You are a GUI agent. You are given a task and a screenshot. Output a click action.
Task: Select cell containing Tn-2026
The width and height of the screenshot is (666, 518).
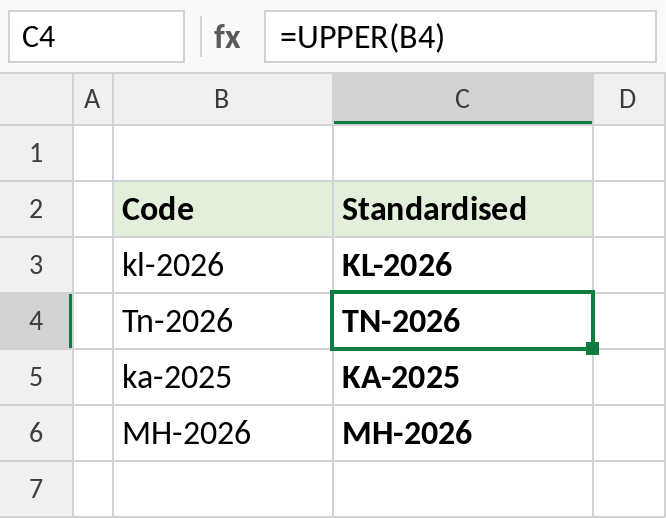pos(223,321)
